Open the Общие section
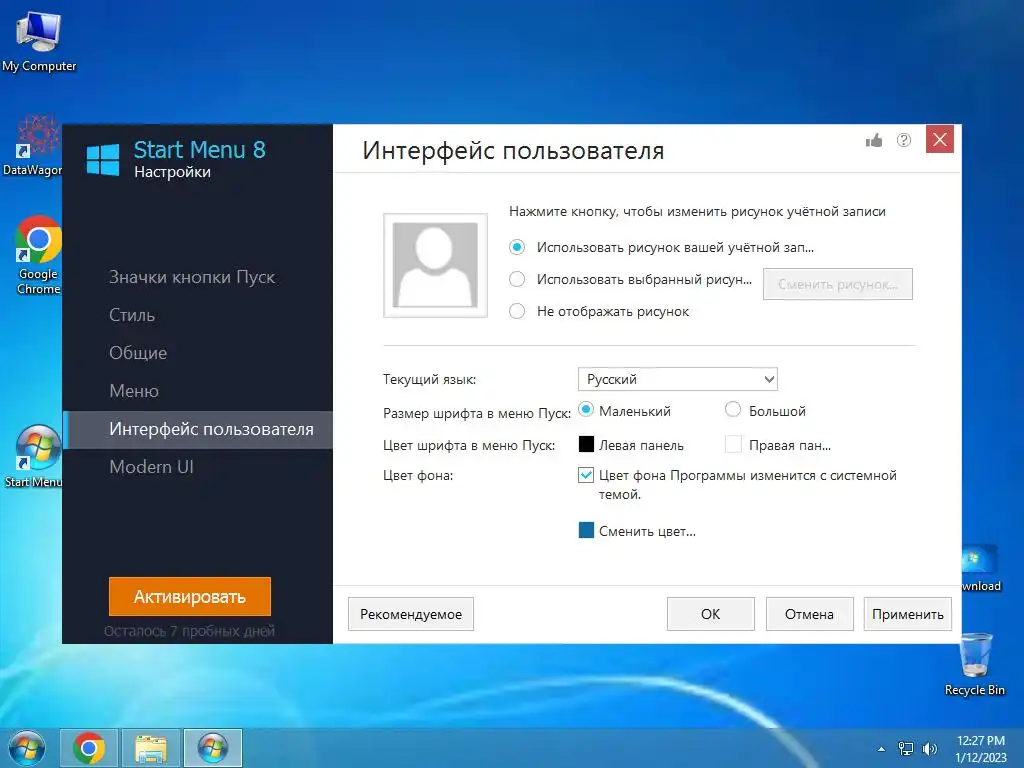Image resolution: width=1024 pixels, height=768 pixels. tap(138, 353)
